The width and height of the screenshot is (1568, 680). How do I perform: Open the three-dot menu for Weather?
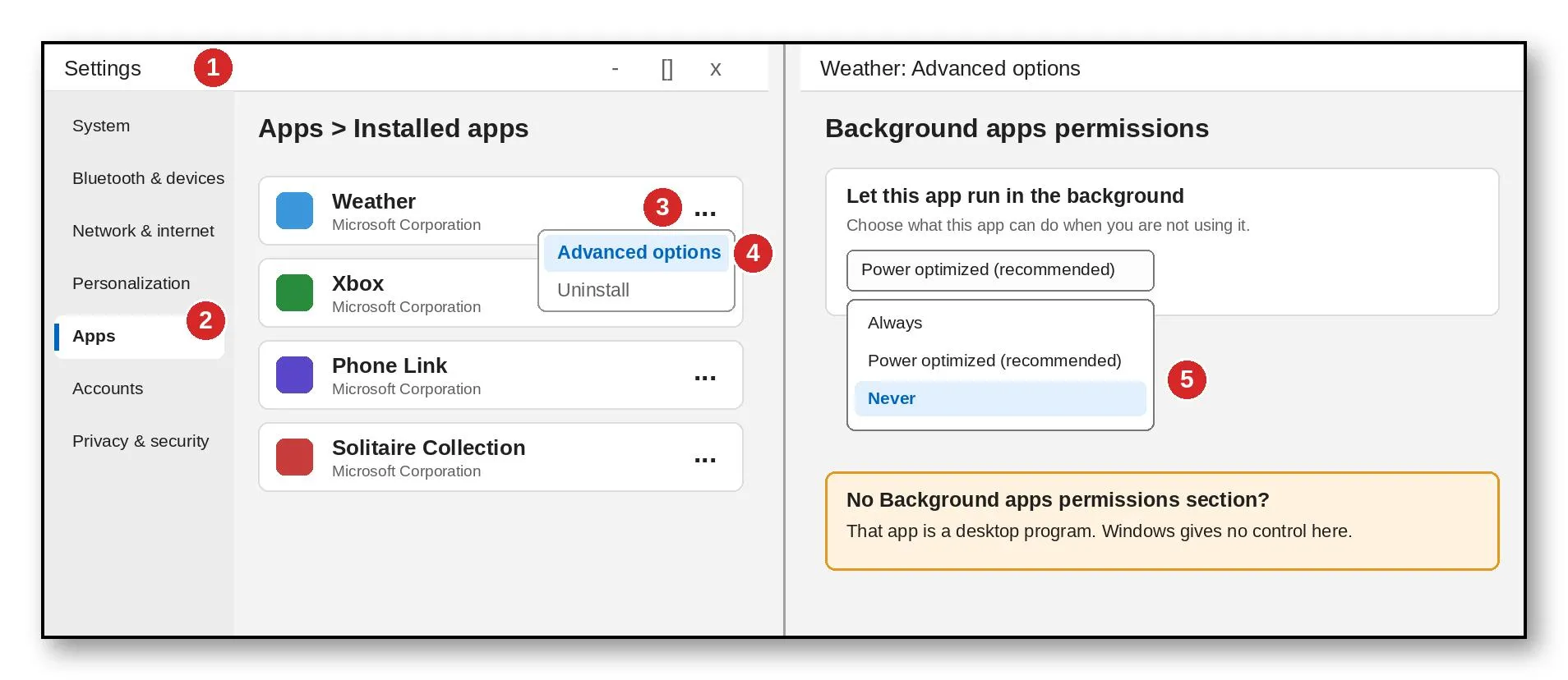coord(705,214)
